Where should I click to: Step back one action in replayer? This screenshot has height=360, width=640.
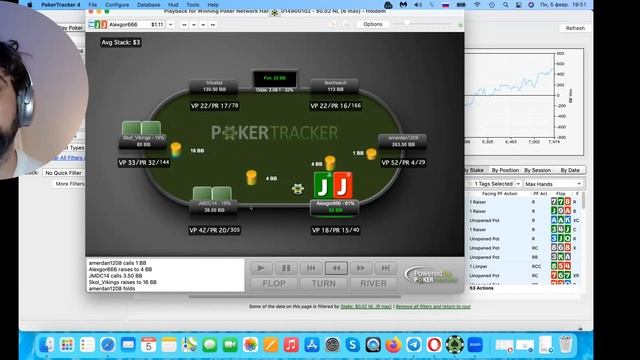(336, 268)
